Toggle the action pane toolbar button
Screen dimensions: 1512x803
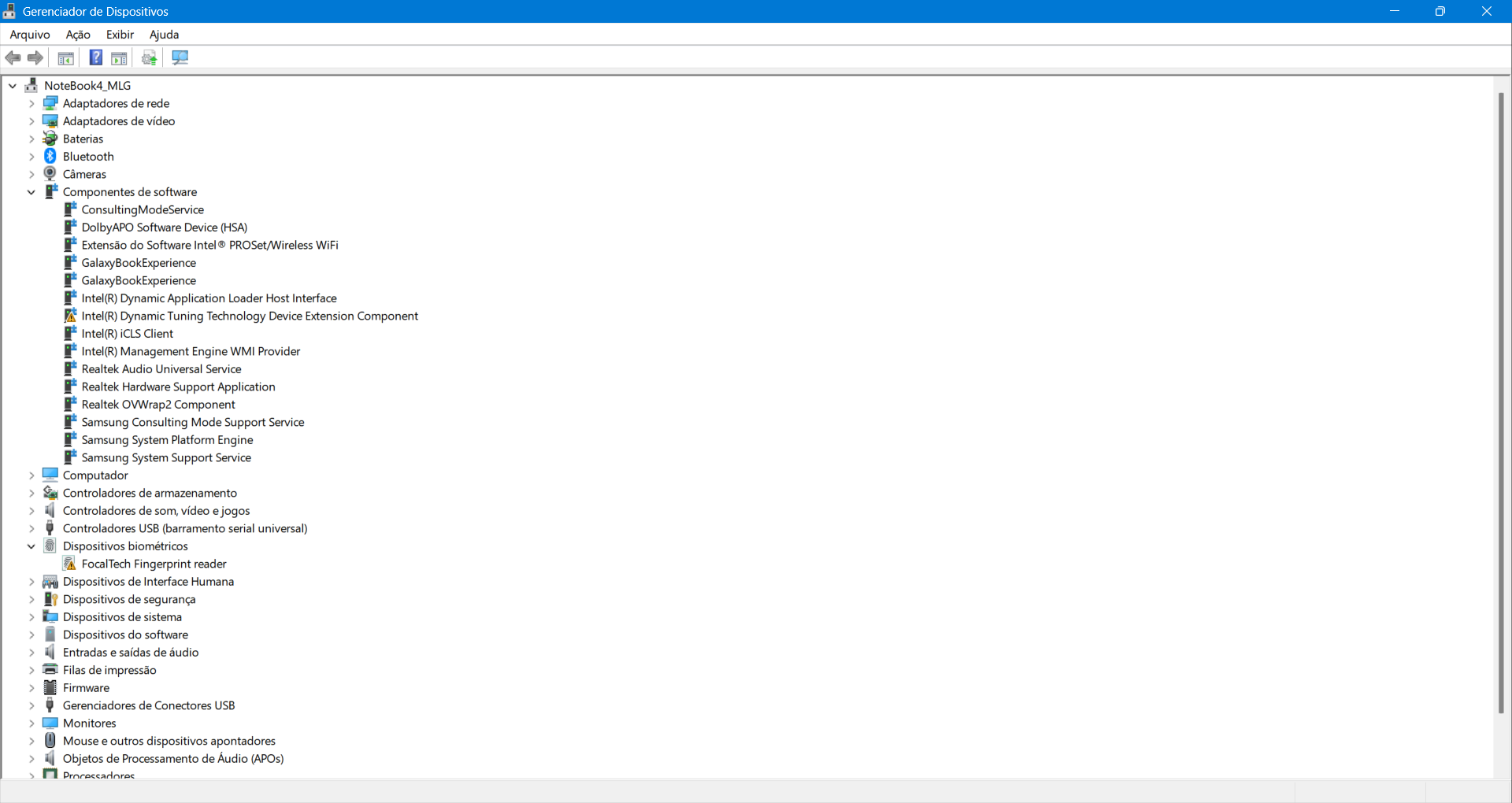pos(119,57)
